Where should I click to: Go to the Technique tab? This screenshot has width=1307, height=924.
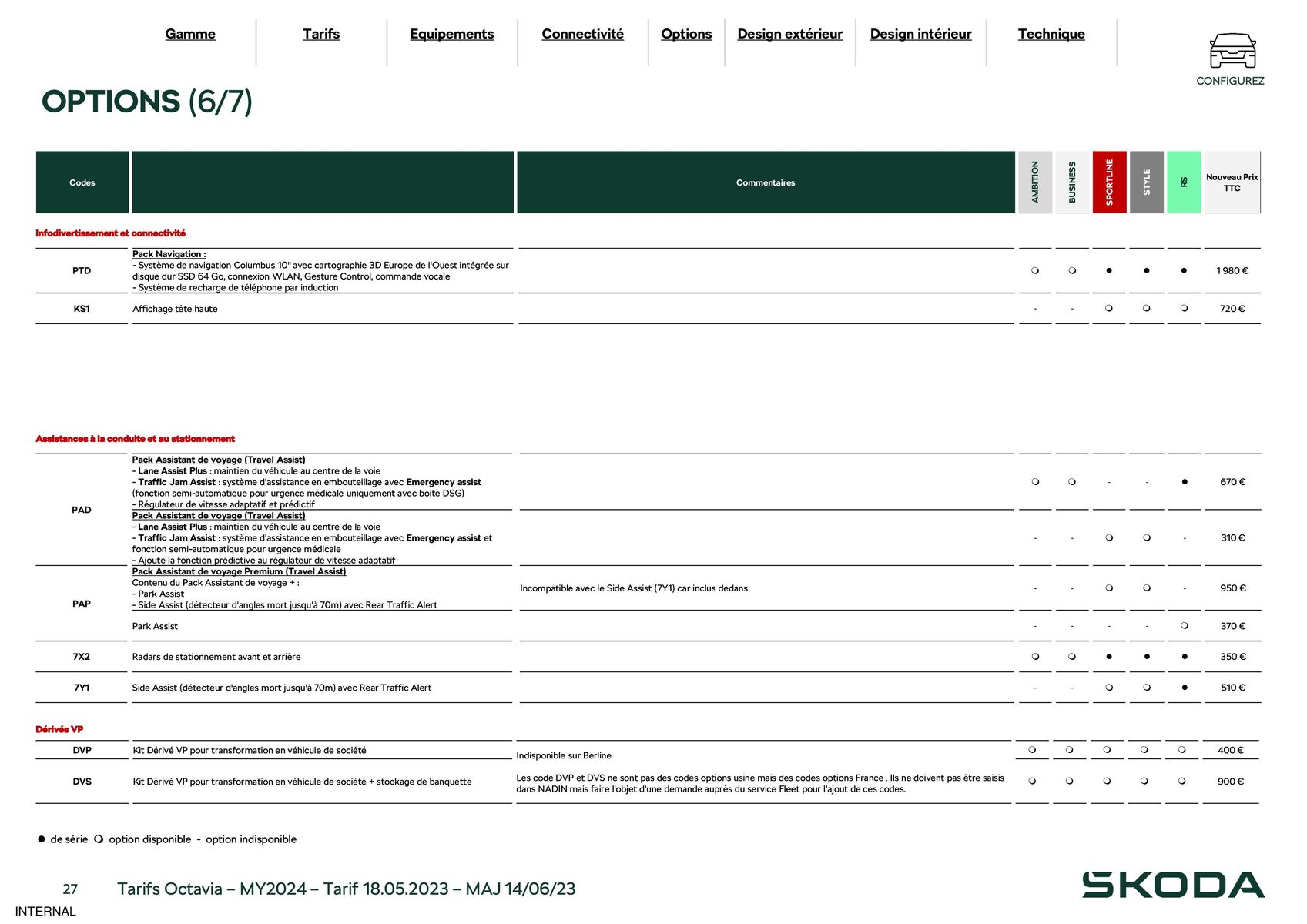pos(1051,34)
